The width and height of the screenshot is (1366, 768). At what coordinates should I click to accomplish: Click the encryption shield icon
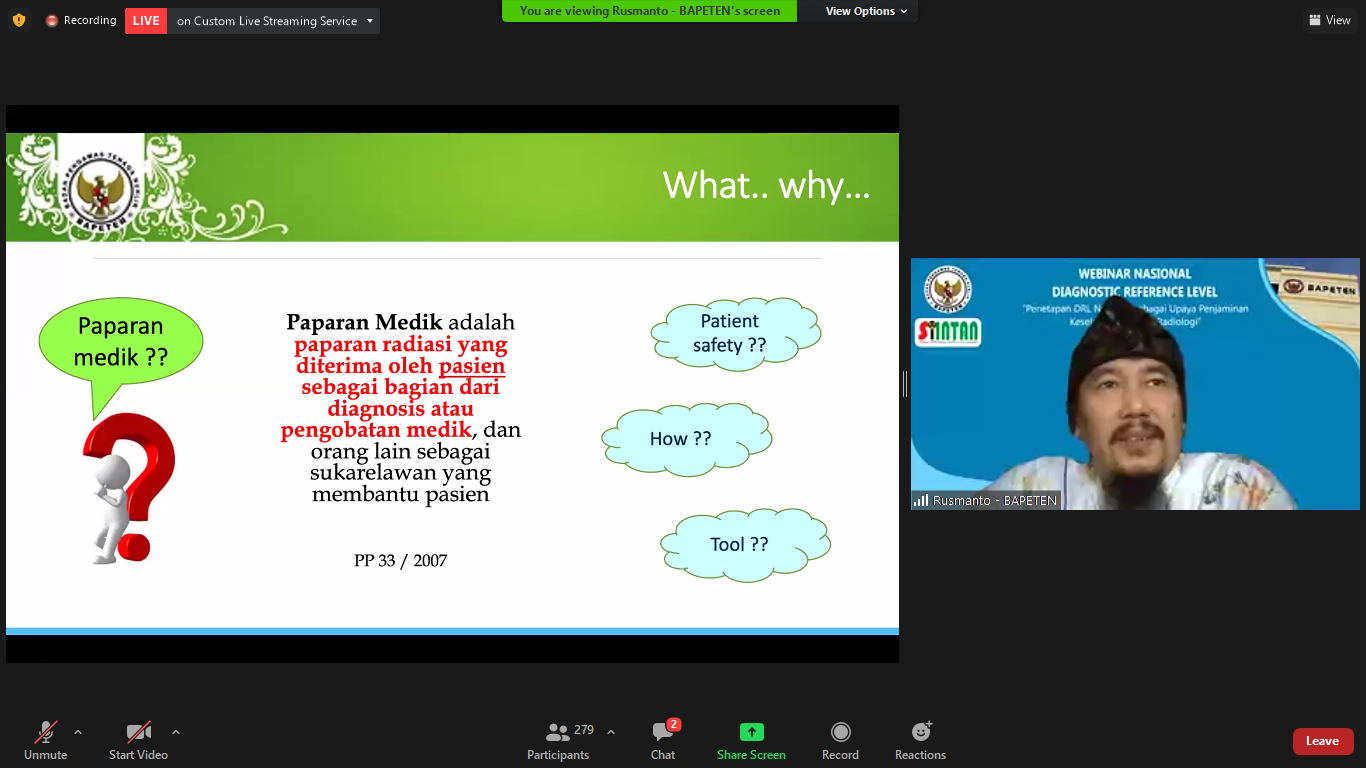(19, 20)
